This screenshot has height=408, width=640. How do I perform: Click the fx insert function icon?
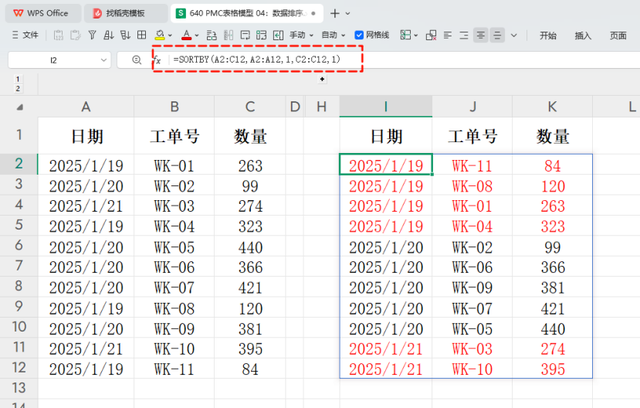point(158,60)
